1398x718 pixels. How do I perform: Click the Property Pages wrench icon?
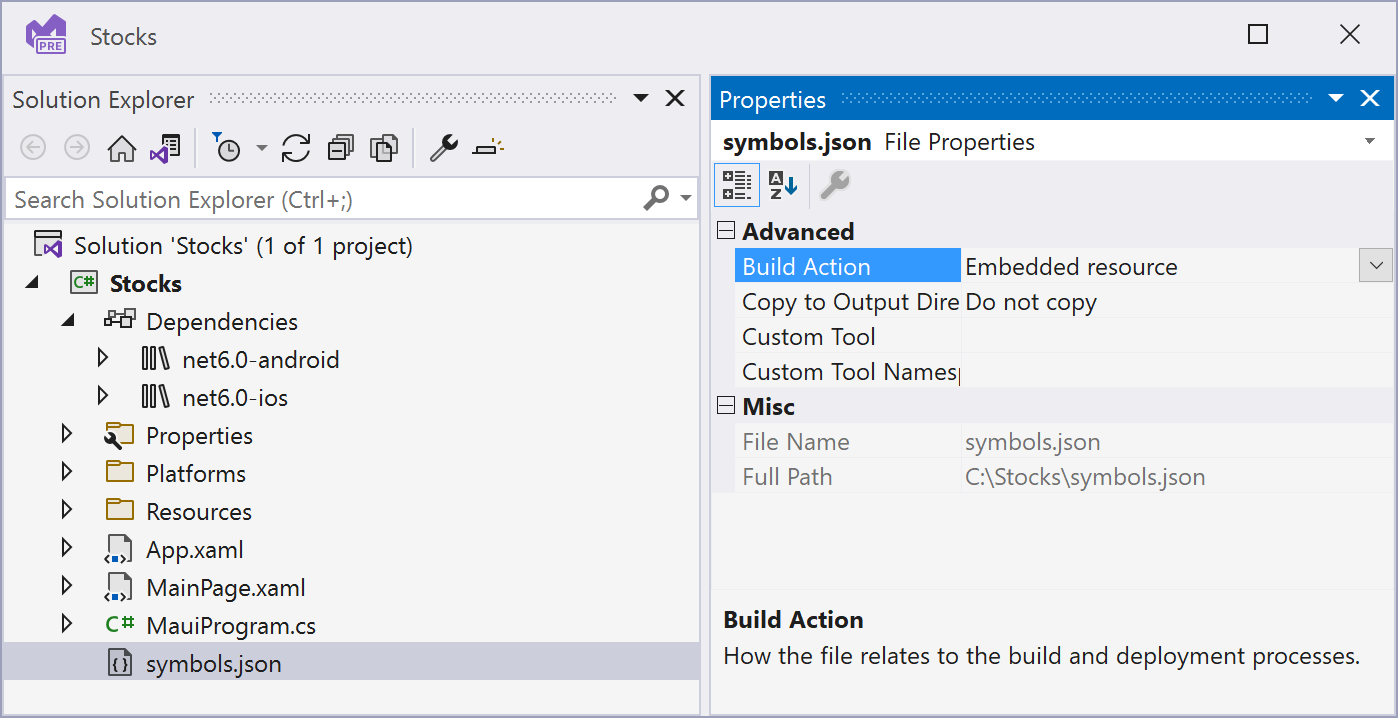[x=834, y=185]
